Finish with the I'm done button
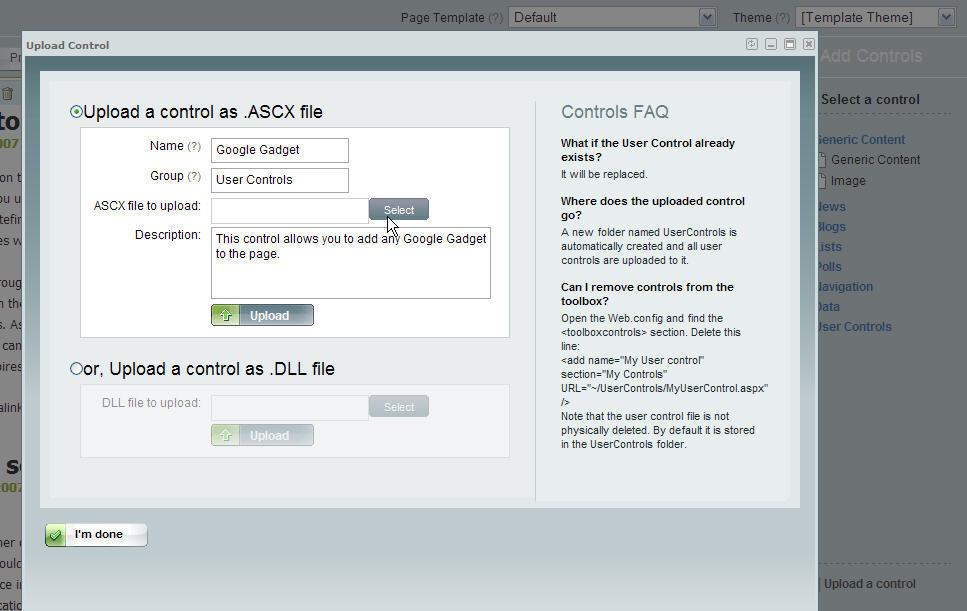The height and width of the screenshot is (611, 967). [x=96, y=535]
